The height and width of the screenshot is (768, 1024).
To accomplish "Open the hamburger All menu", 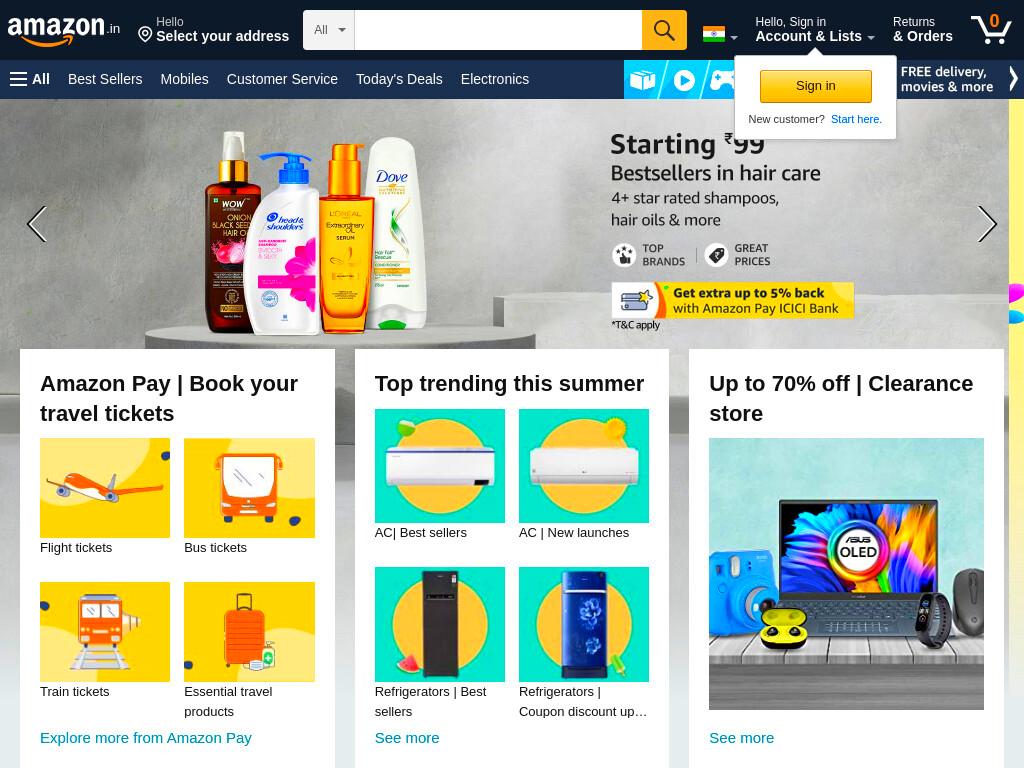I will tap(30, 79).
